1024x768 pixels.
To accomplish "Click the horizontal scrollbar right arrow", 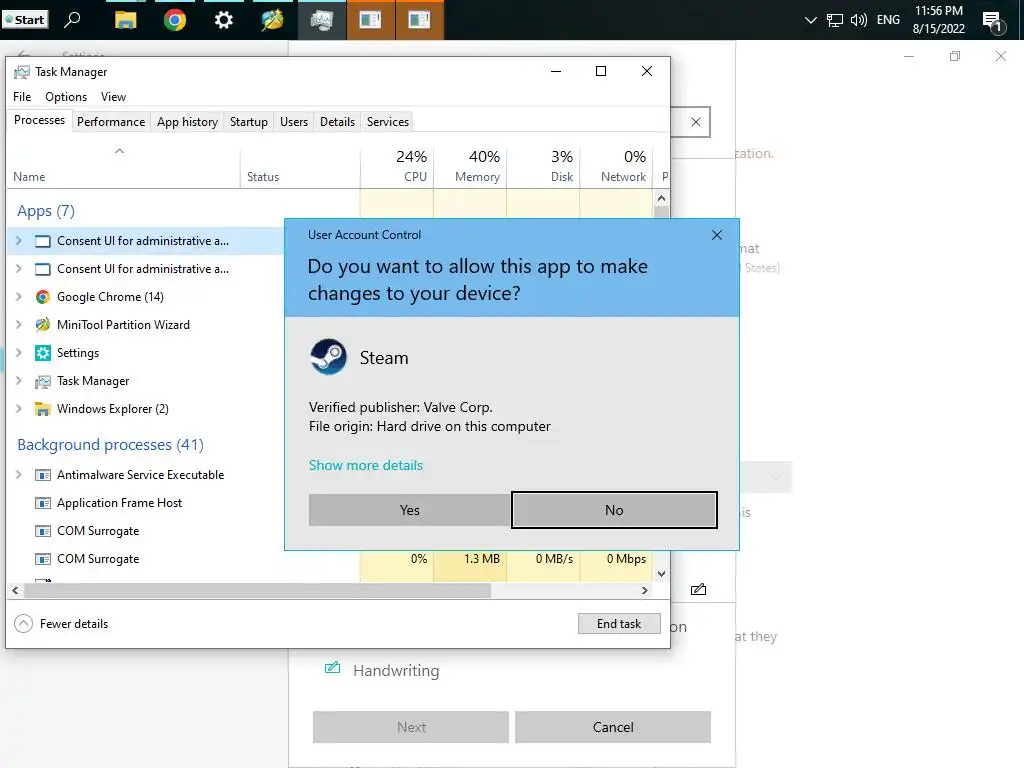I will (x=645, y=590).
